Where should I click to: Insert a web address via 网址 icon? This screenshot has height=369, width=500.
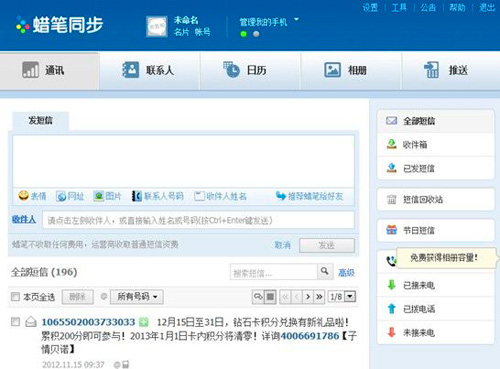click(x=61, y=196)
